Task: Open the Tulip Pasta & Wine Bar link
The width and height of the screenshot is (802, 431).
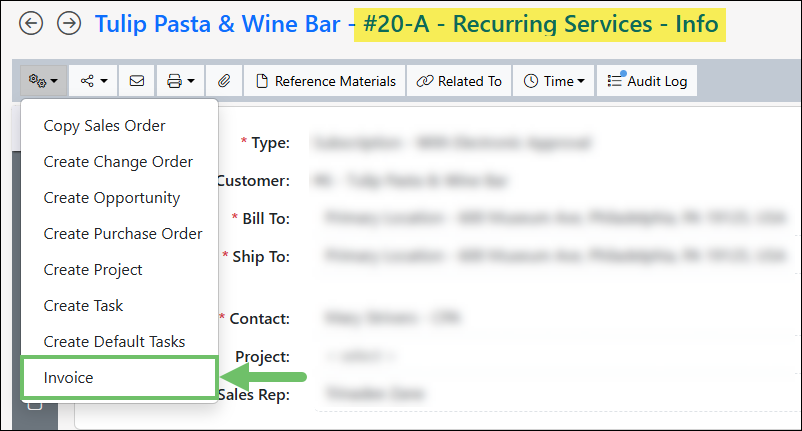Action: point(217,24)
